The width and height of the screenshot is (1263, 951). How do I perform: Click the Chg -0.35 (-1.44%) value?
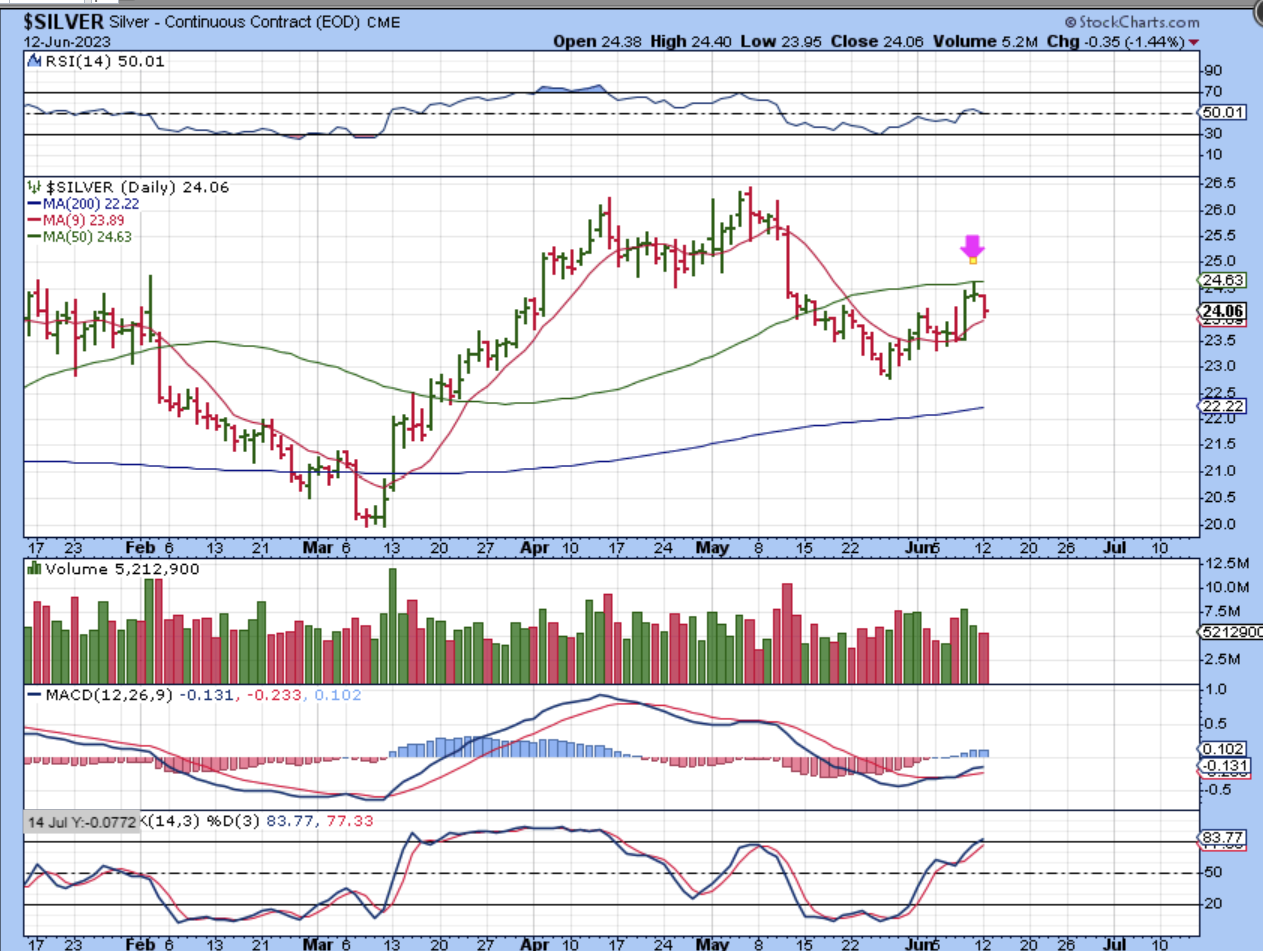(1114, 42)
